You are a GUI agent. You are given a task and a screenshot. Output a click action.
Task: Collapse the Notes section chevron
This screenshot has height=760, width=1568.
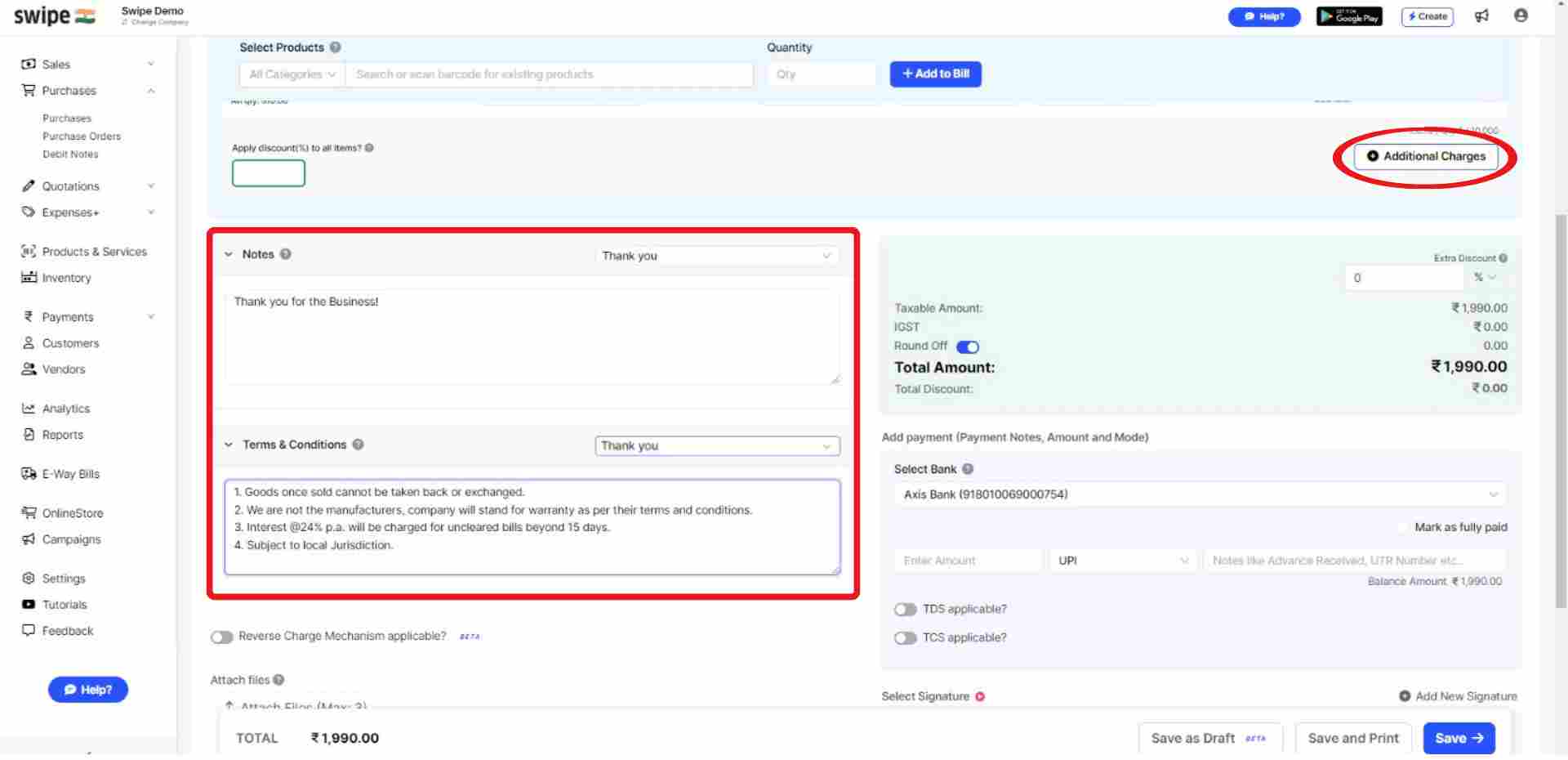click(x=229, y=254)
